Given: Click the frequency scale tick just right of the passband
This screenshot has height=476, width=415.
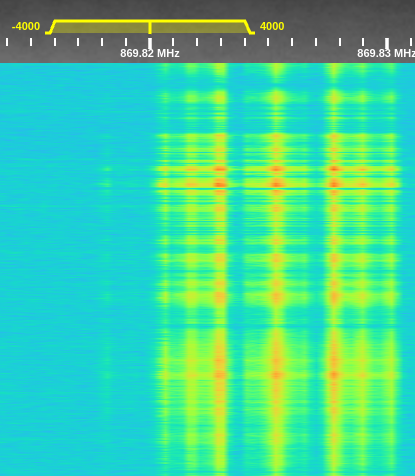Looking at the screenshot, I should [268, 42].
